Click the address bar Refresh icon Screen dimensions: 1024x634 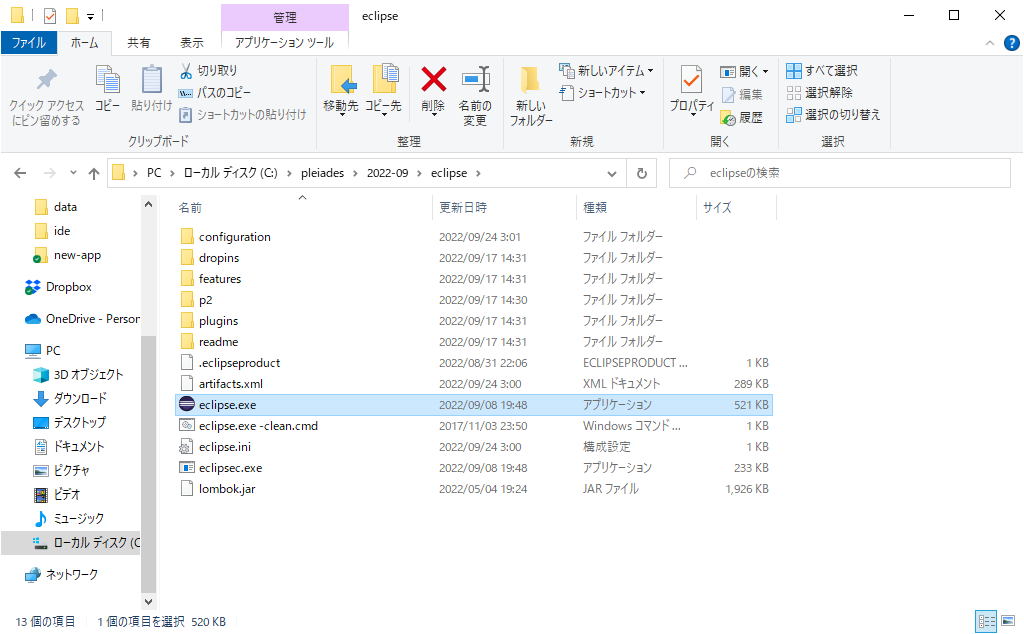click(x=642, y=173)
